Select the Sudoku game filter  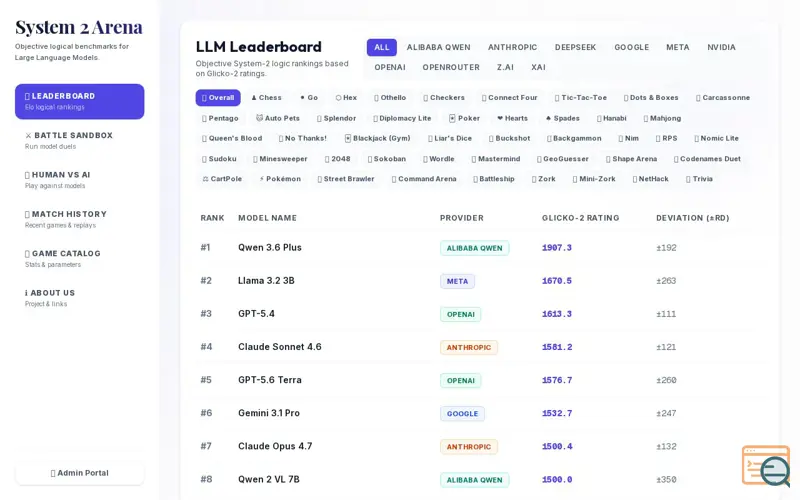point(219,159)
